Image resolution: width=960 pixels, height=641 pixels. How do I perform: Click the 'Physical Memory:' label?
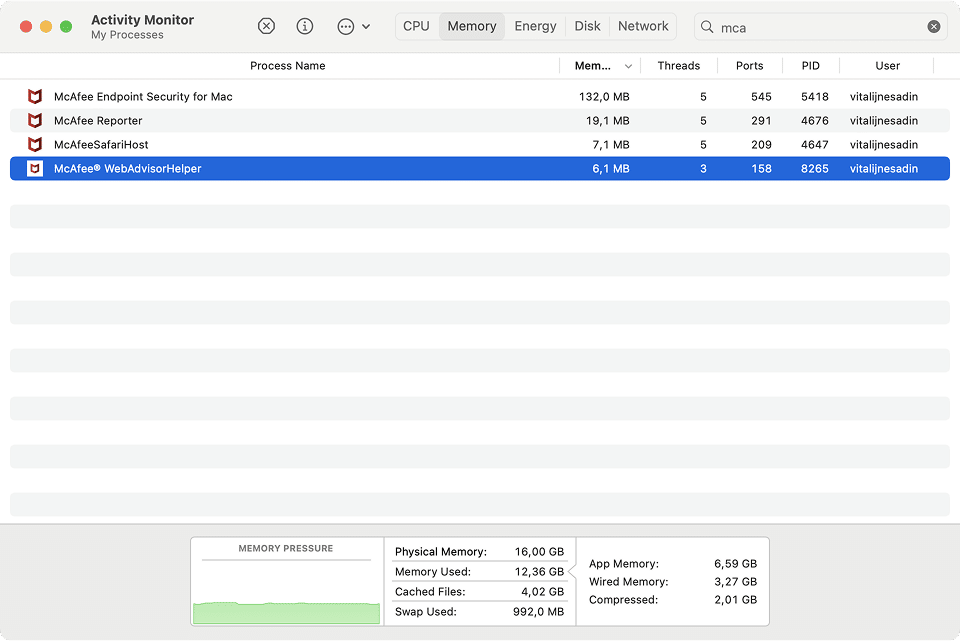pos(441,552)
